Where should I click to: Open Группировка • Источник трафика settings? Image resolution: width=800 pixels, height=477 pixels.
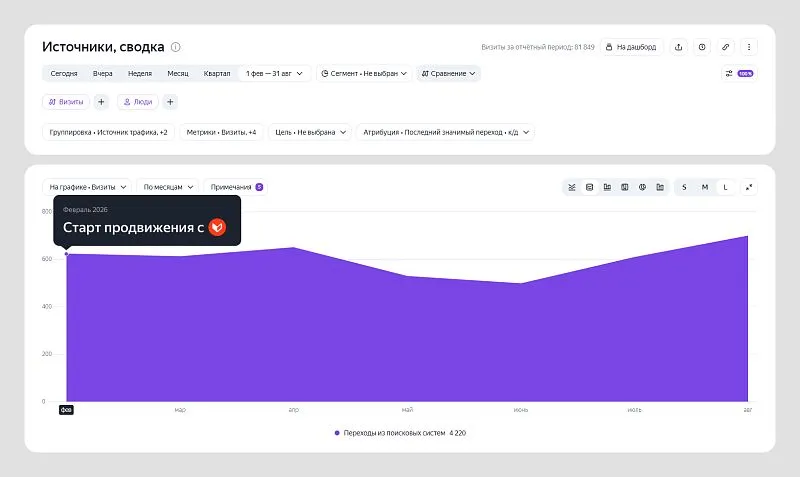point(108,132)
